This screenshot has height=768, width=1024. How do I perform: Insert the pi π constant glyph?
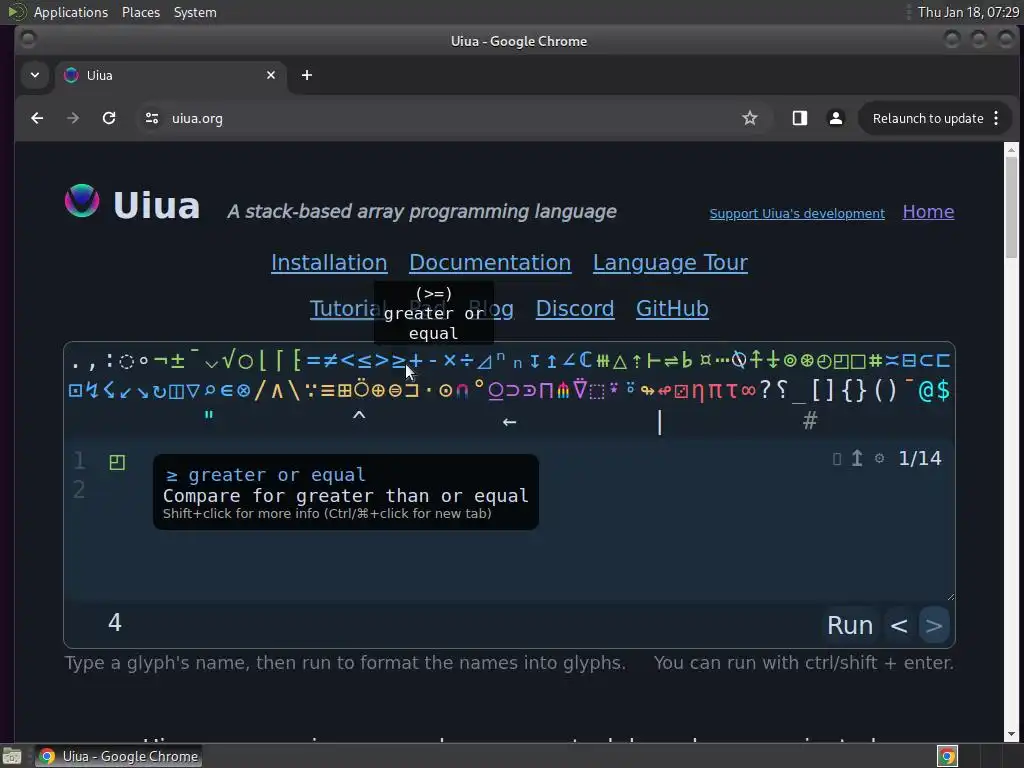714,391
